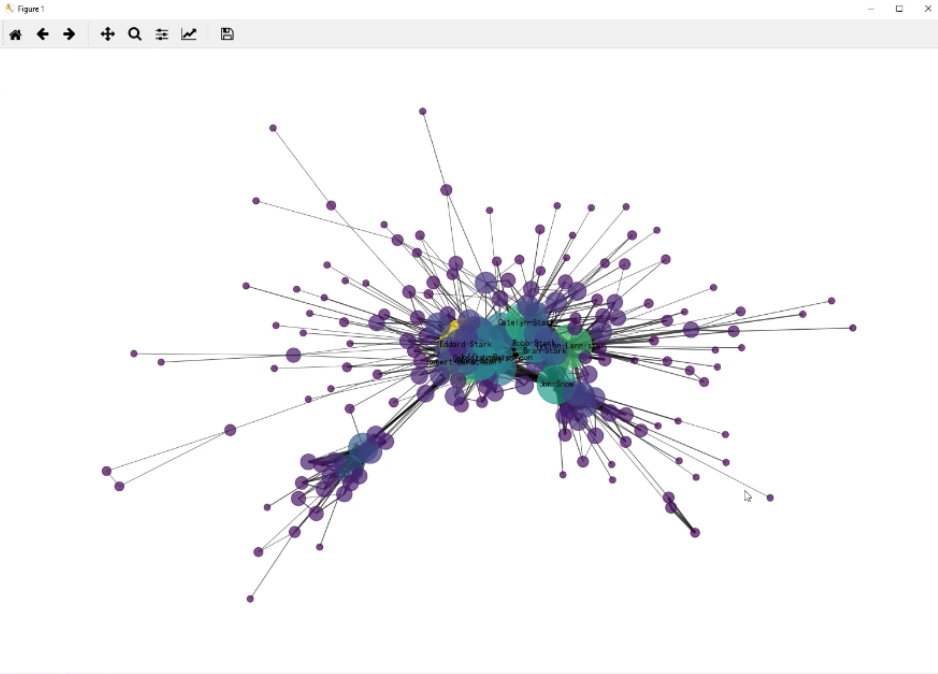The image size is (938, 674).
Task: Activate the Pan axes tool
Action: point(108,34)
